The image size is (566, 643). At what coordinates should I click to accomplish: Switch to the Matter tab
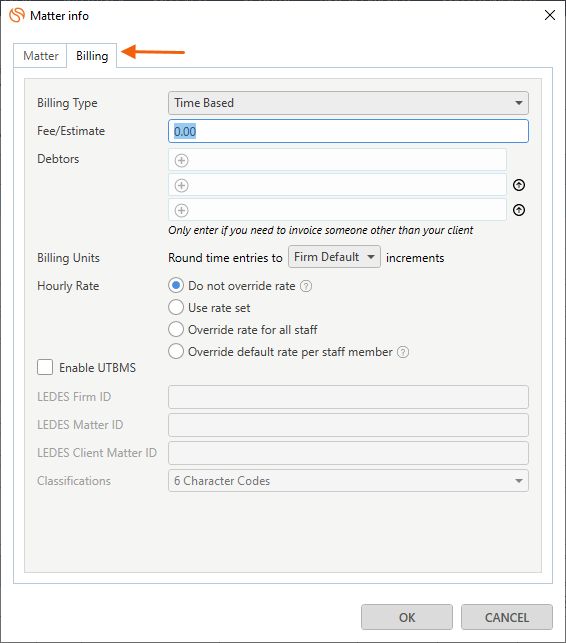tap(40, 56)
